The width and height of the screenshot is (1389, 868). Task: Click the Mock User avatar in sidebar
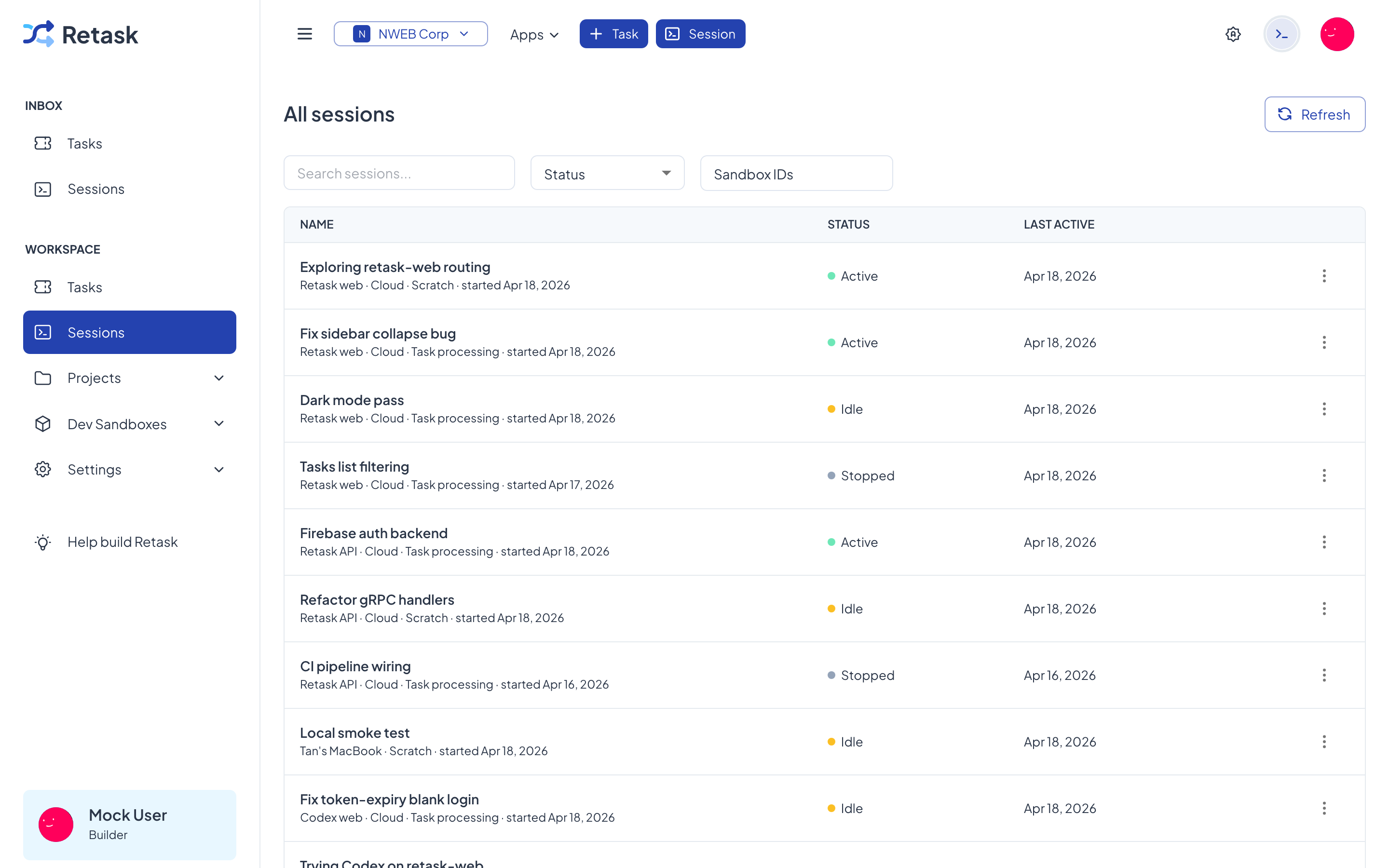[55, 825]
